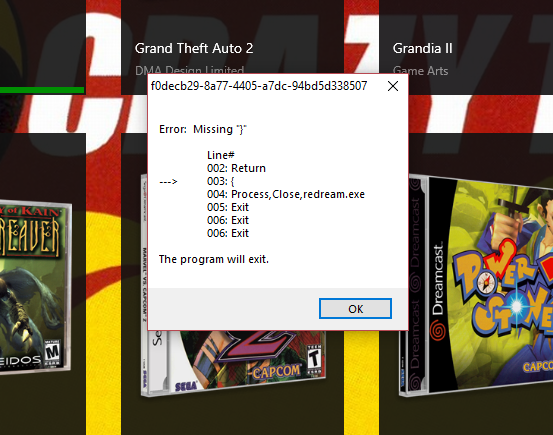Click the arrow marker beside line 003
Screen dimensions: 553x435
[168, 181]
